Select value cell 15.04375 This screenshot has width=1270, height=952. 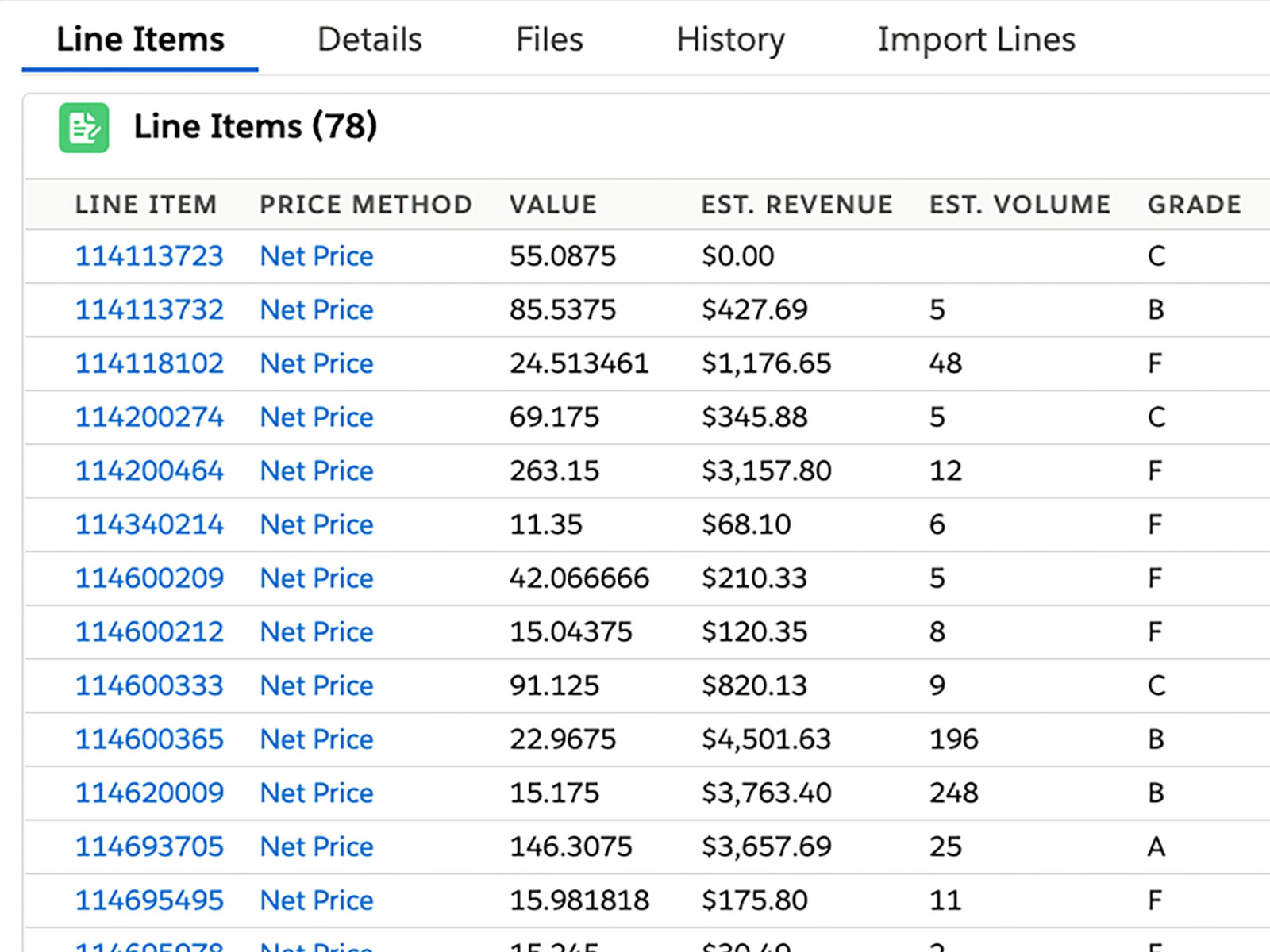point(571,632)
